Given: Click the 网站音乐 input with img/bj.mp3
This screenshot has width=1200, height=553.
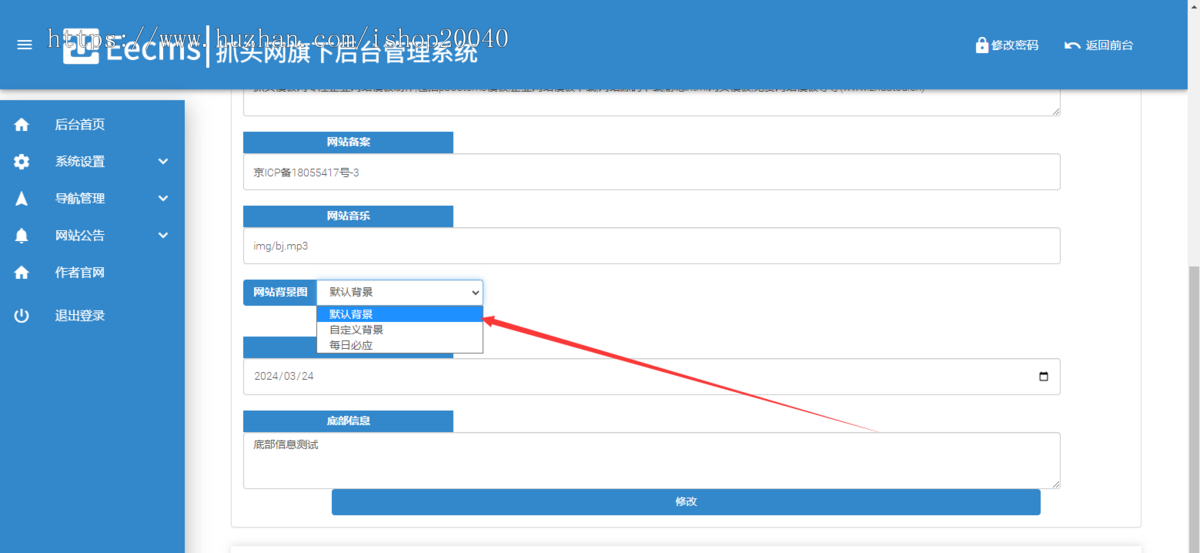Looking at the screenshot, I should 651,246.
